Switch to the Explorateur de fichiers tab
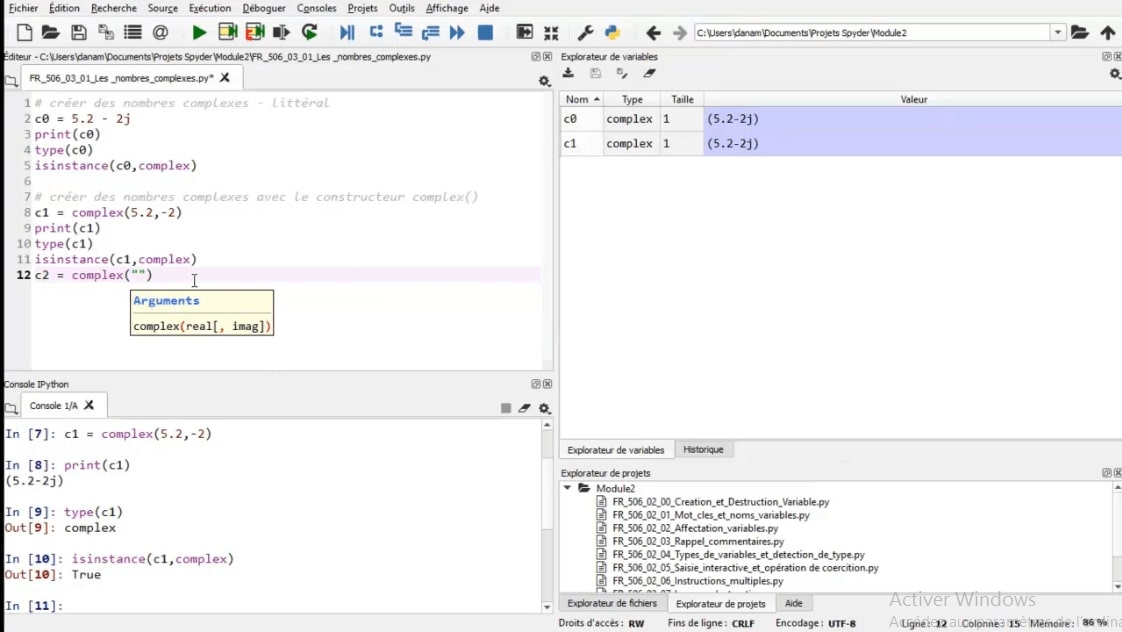 612,604
